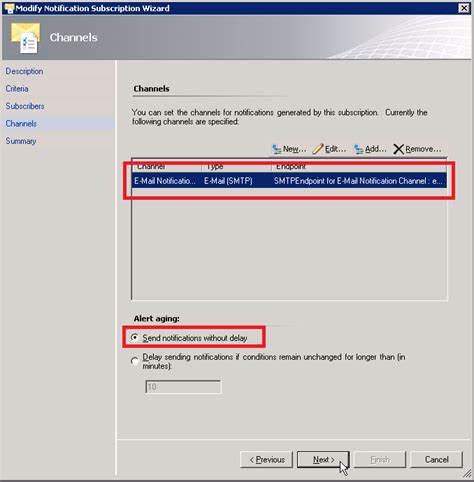
Task: Click the Next button
Action: (x=323, y=460)
